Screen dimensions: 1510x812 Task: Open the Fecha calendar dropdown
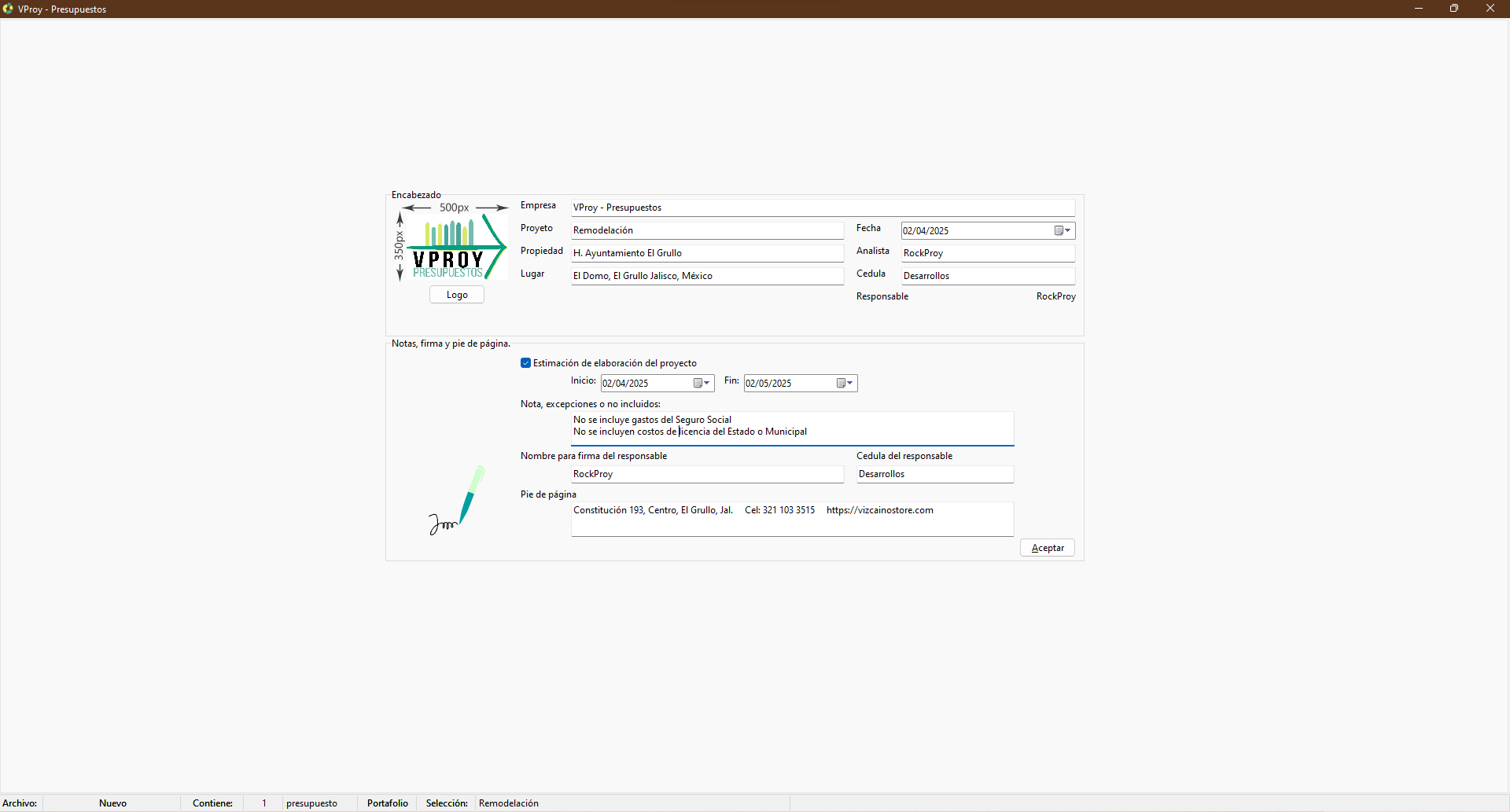coord(1063,231)
